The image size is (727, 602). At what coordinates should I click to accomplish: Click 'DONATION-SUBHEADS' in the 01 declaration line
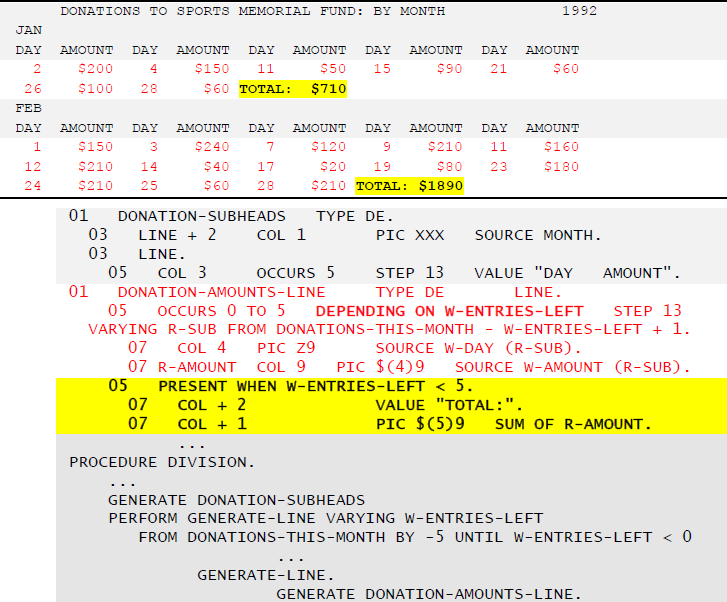pyautogui.click(x=202, y=216)
